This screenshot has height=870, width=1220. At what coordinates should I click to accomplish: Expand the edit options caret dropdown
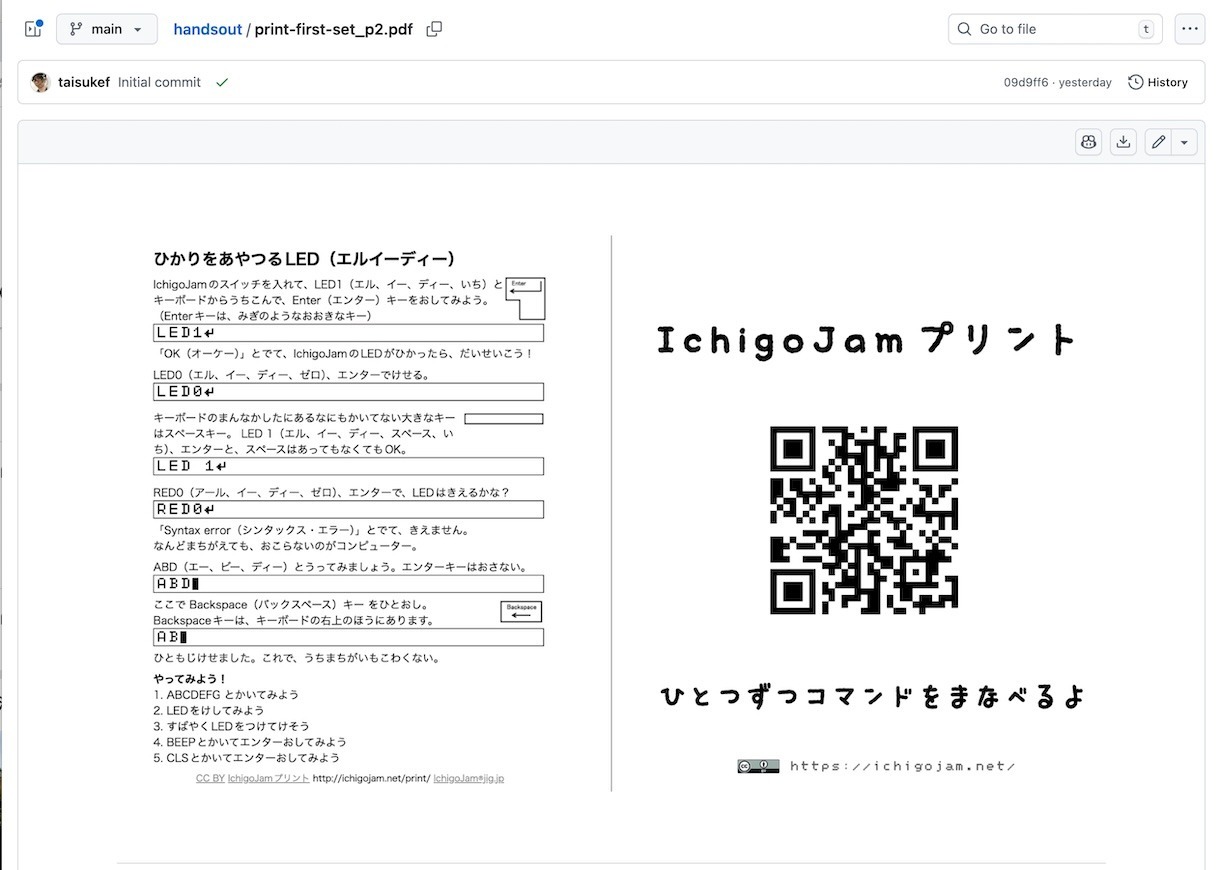(1184, 142)
